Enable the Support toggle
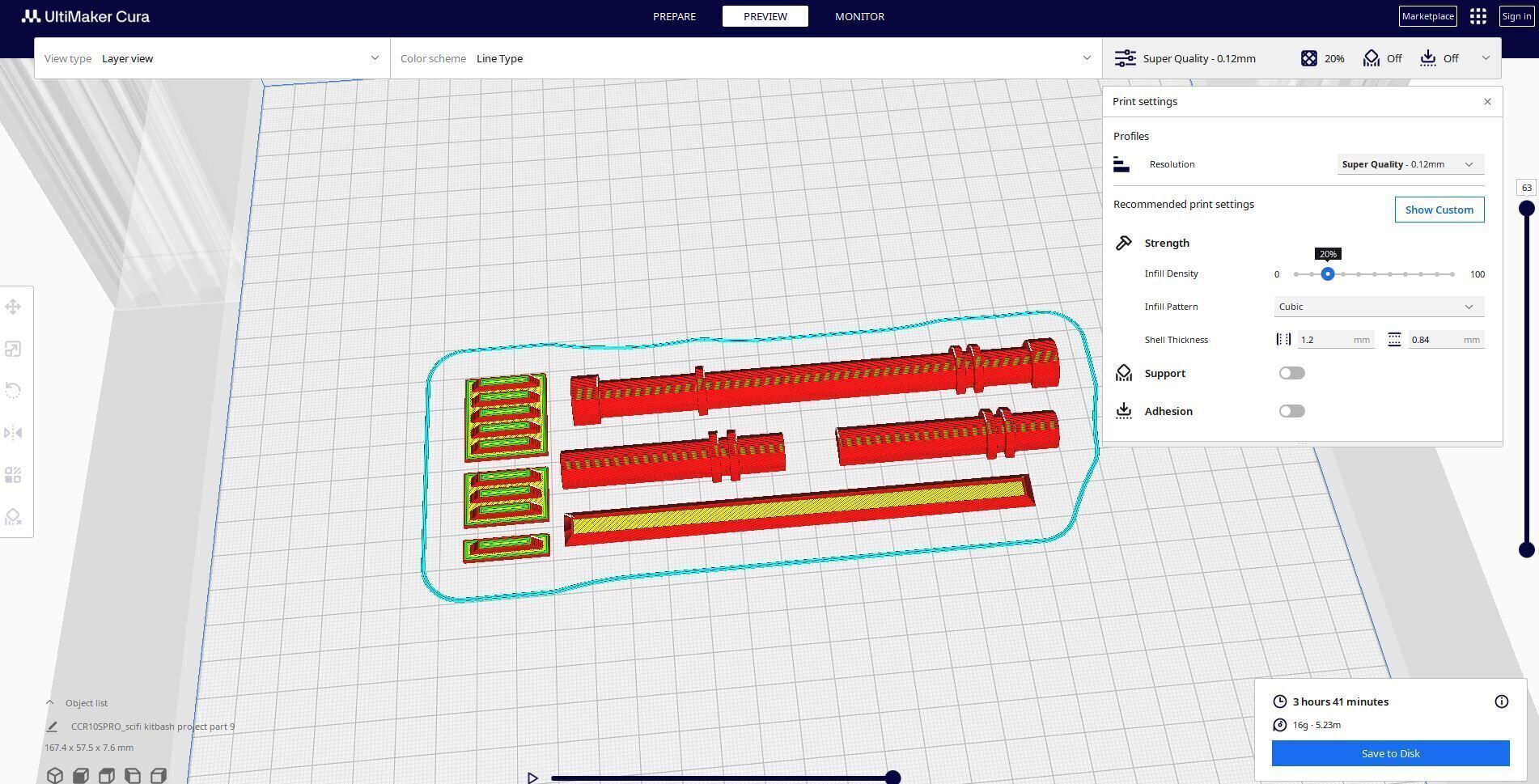The image size is (1539, 784). coord(1292,373)
